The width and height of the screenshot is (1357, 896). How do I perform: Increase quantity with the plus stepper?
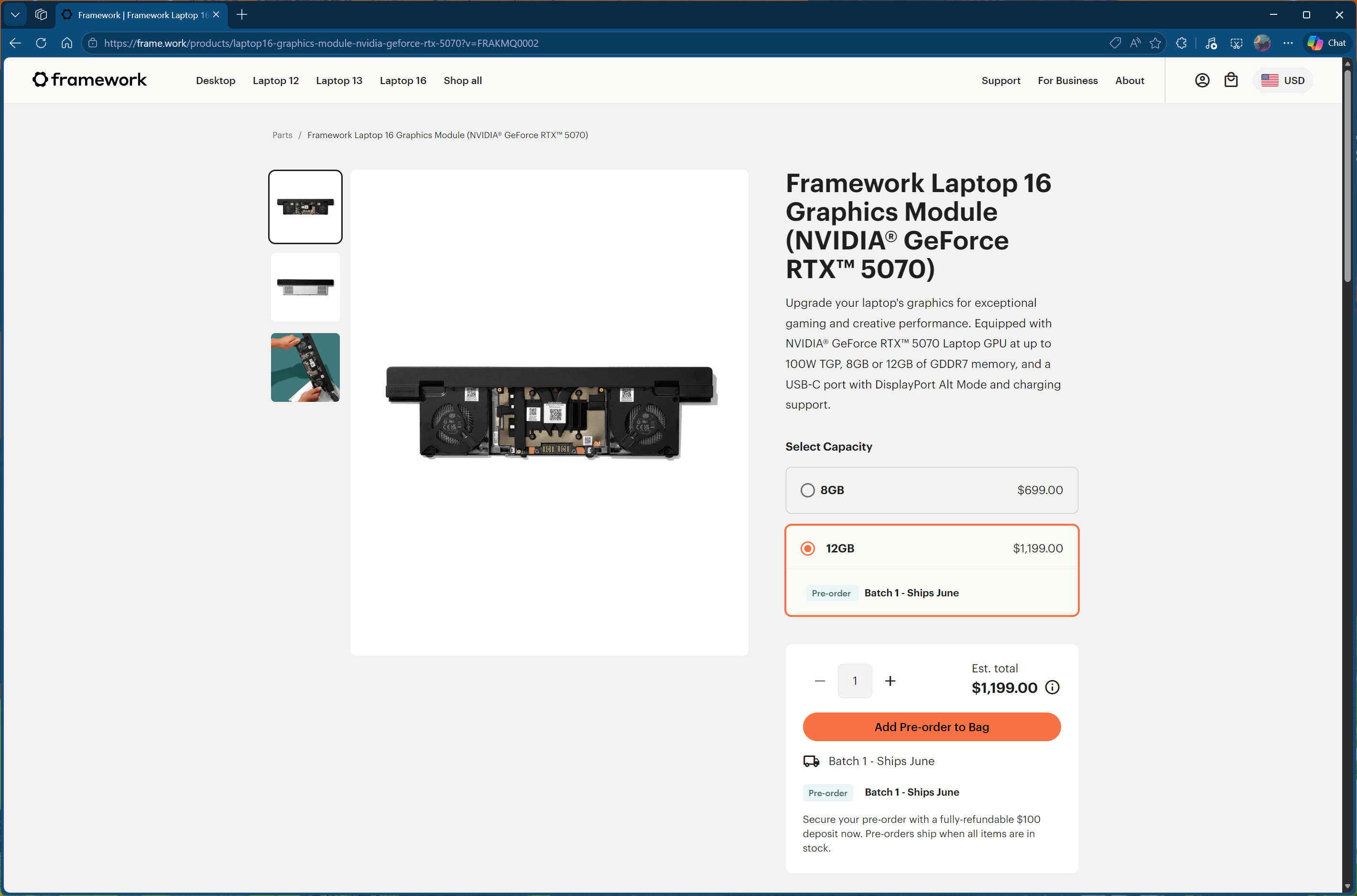[890, 680]
